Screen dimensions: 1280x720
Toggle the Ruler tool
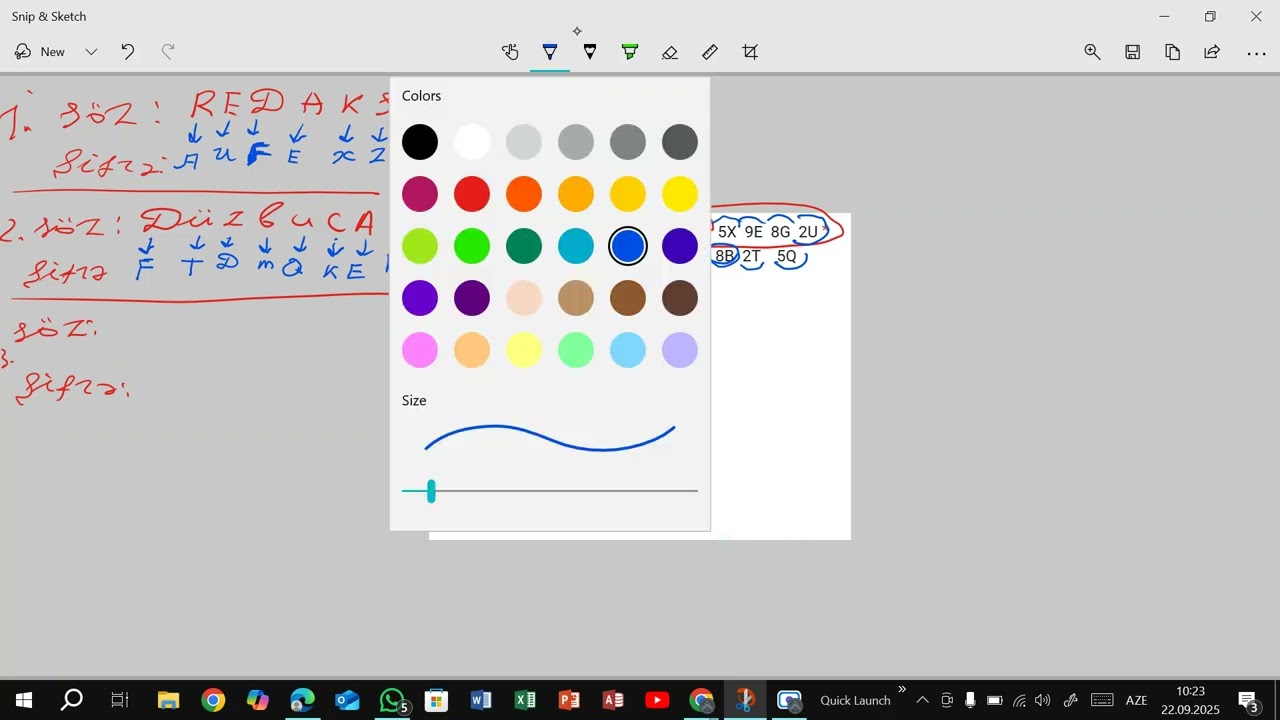point(710,52)
